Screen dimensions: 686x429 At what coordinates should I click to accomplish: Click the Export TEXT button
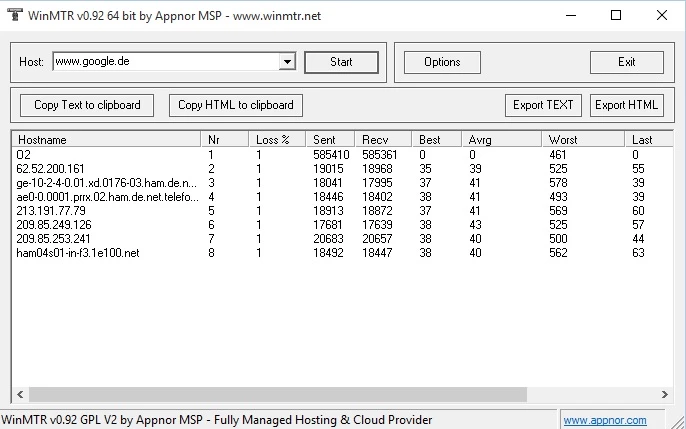click(x=543, y=105)
